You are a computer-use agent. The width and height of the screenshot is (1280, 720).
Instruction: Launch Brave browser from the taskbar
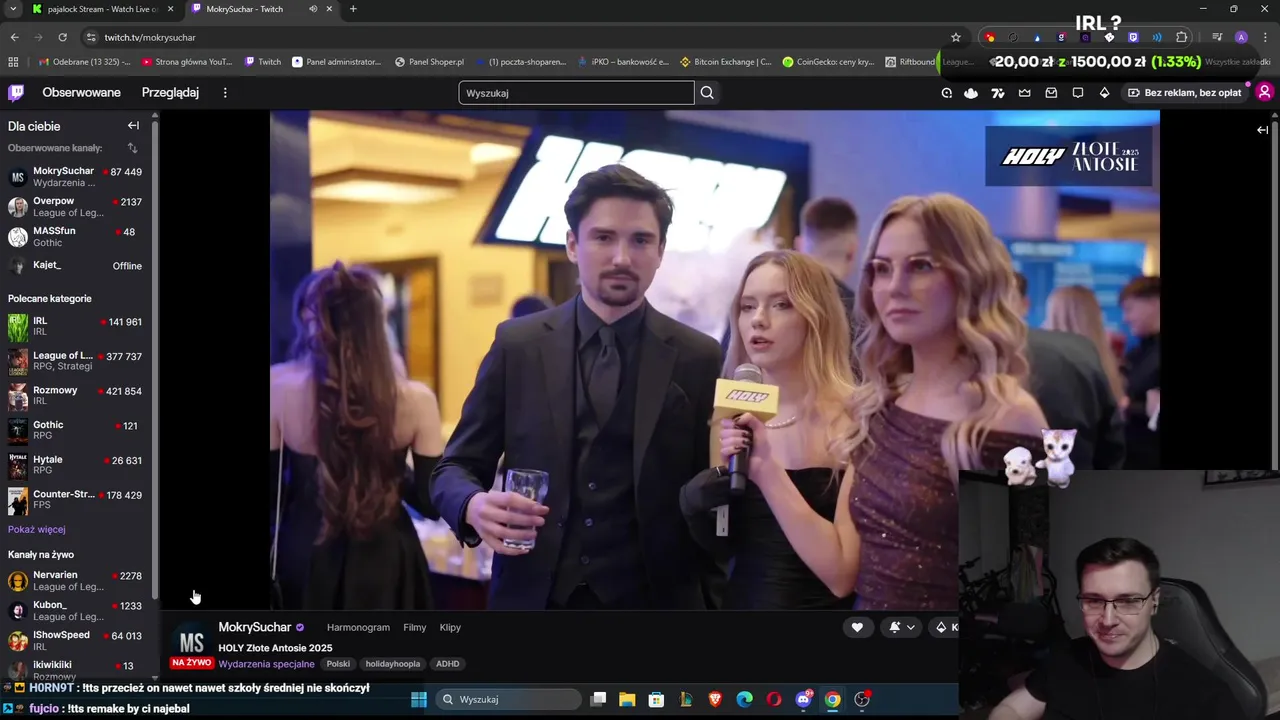coord(715,699)
